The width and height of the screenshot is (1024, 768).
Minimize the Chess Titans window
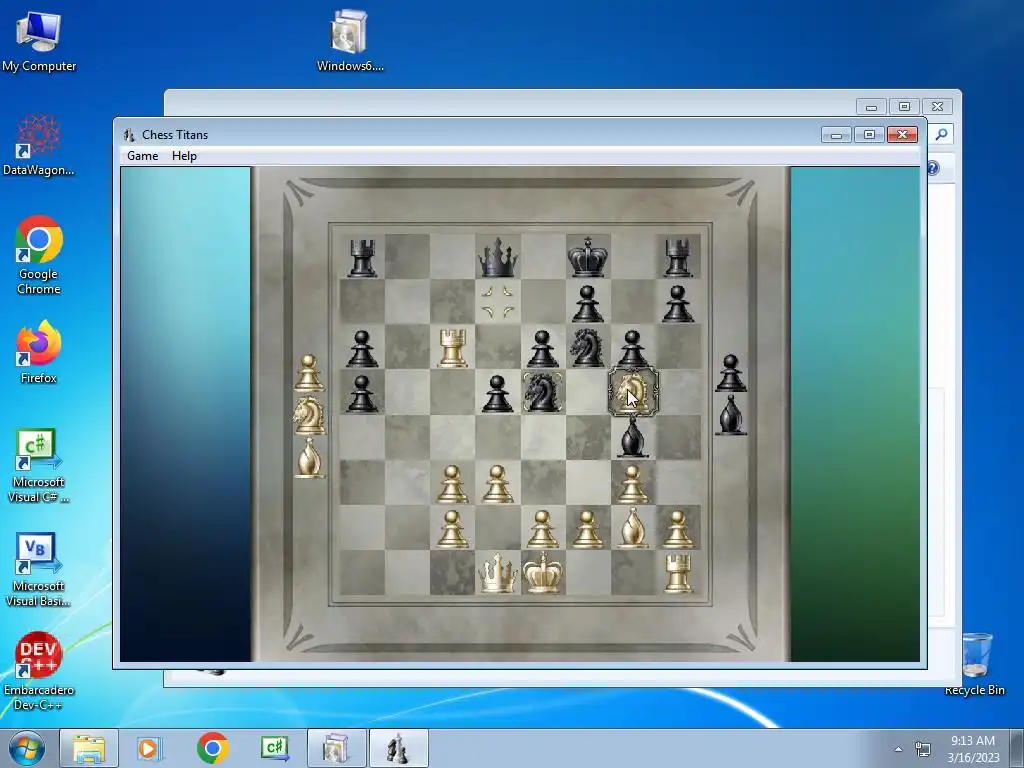pos(837,135)
